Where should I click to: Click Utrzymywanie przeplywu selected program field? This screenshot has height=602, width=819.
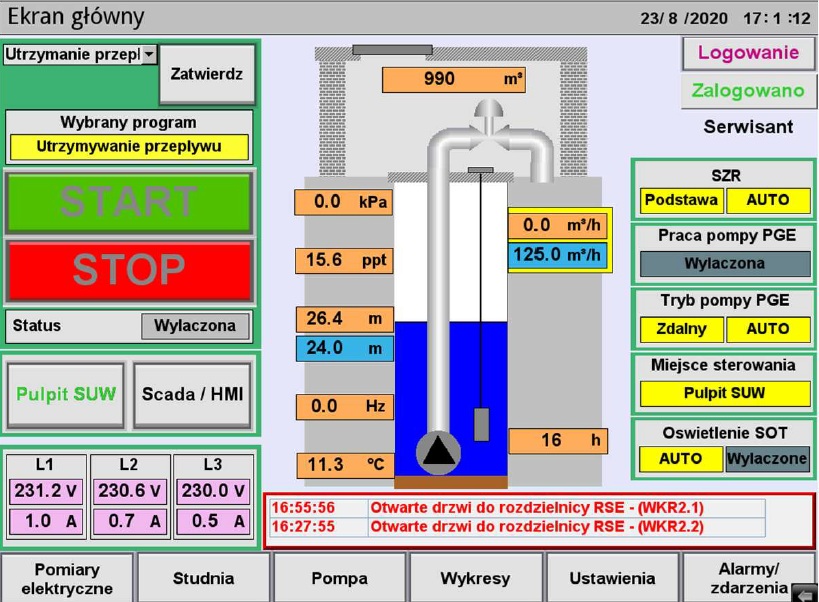(x=128, y=147)
